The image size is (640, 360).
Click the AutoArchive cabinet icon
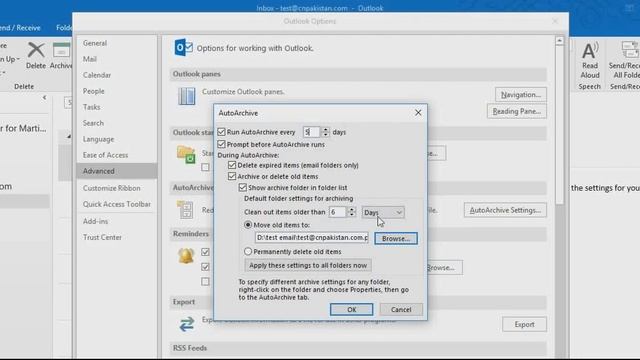coord(185,210)
